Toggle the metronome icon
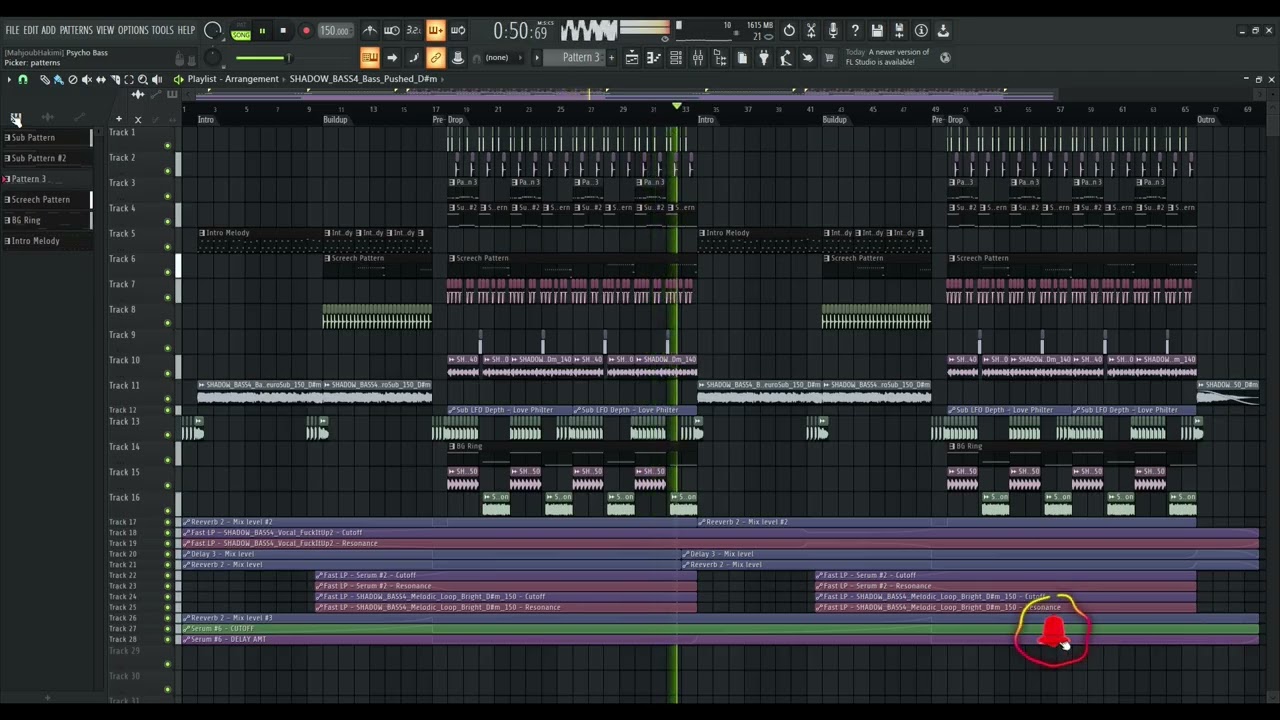The width and height of the screenshot is (1280, 720). tap(370, 30)
